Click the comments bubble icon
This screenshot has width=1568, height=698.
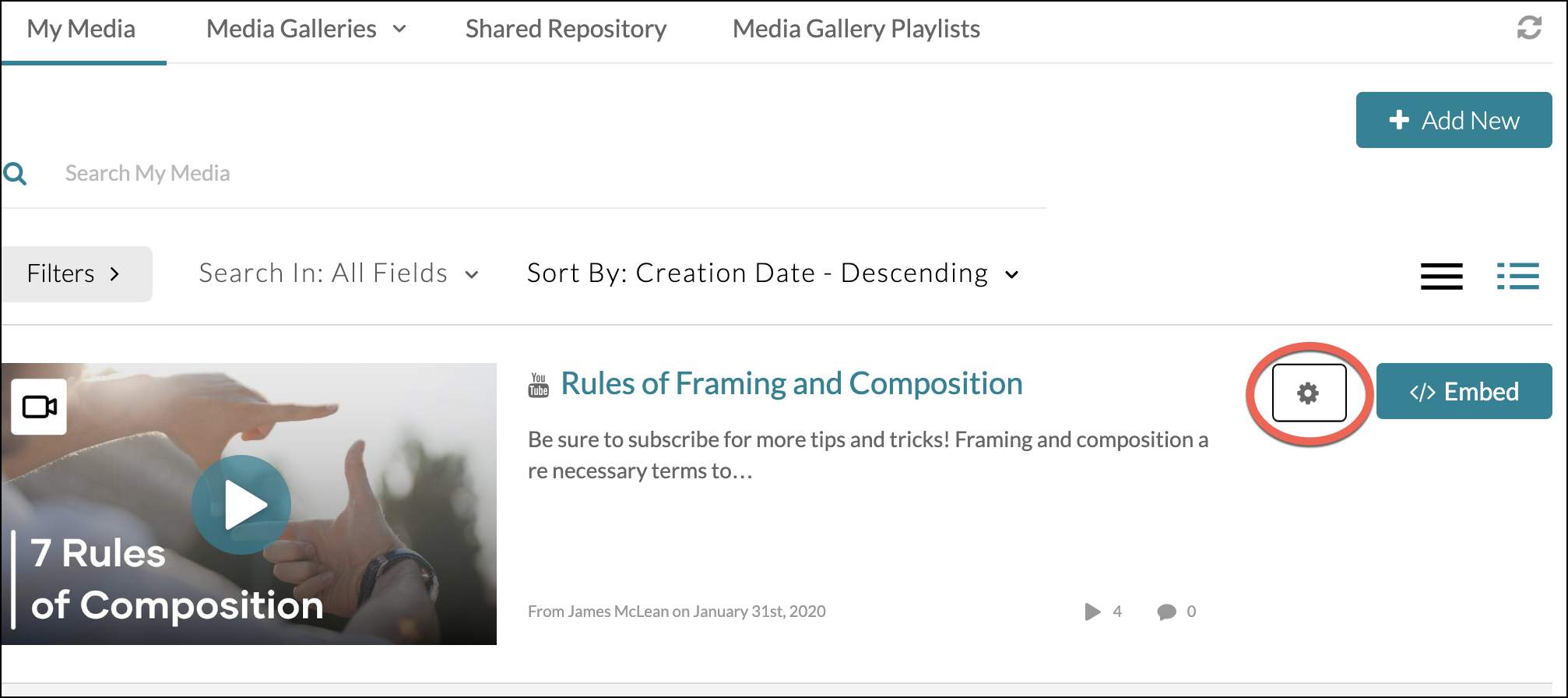pyautogui.click(x=1166, y=612)
